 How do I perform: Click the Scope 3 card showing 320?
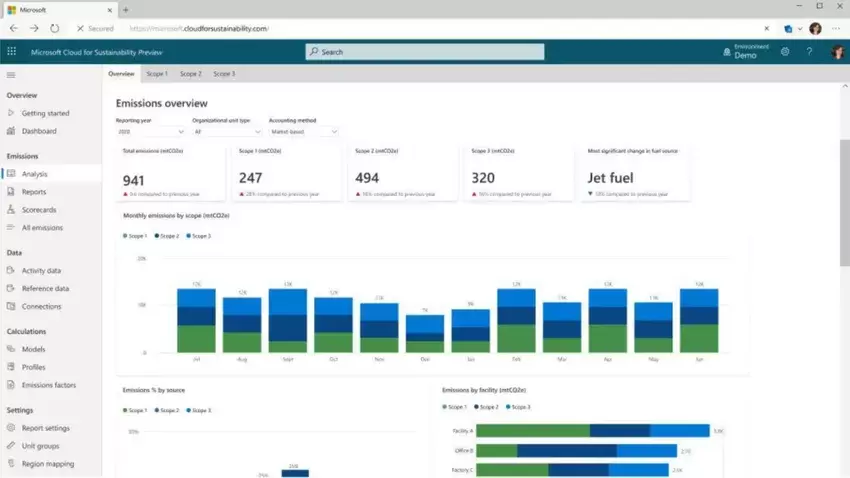[519, 173]
